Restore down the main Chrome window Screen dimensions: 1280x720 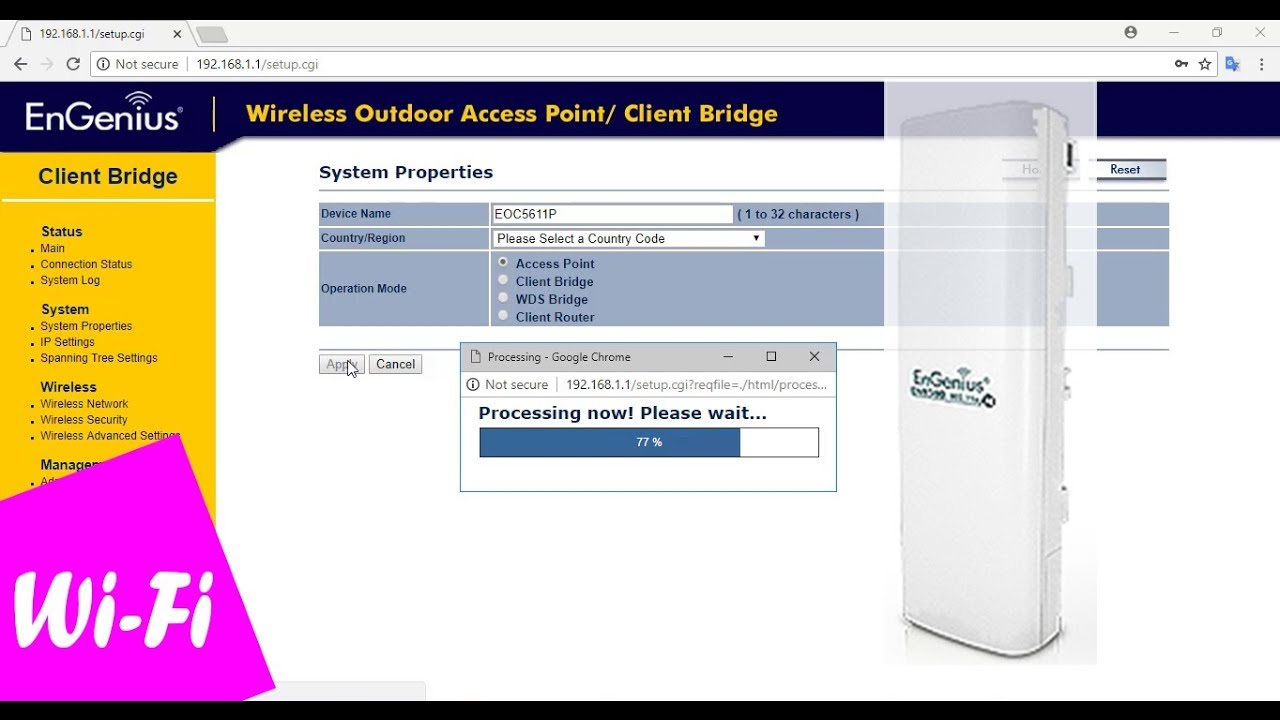pyautogui.click(x=1217, y=32)
